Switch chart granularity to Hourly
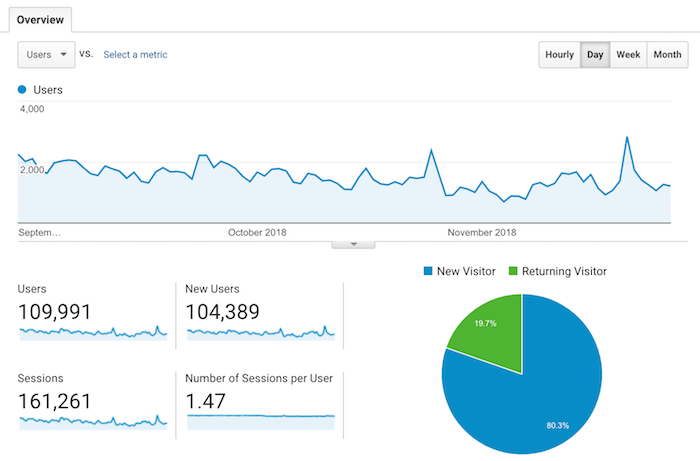The image size is (700, 461). point(559,54)
